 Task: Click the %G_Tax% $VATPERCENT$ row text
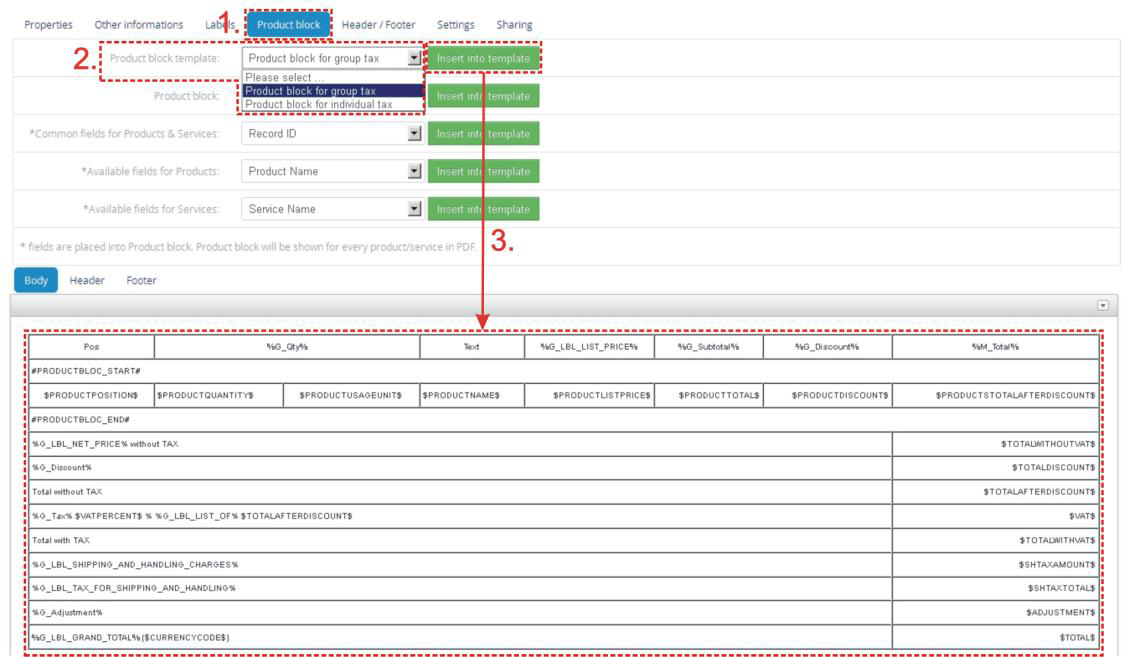click(192, 516)
